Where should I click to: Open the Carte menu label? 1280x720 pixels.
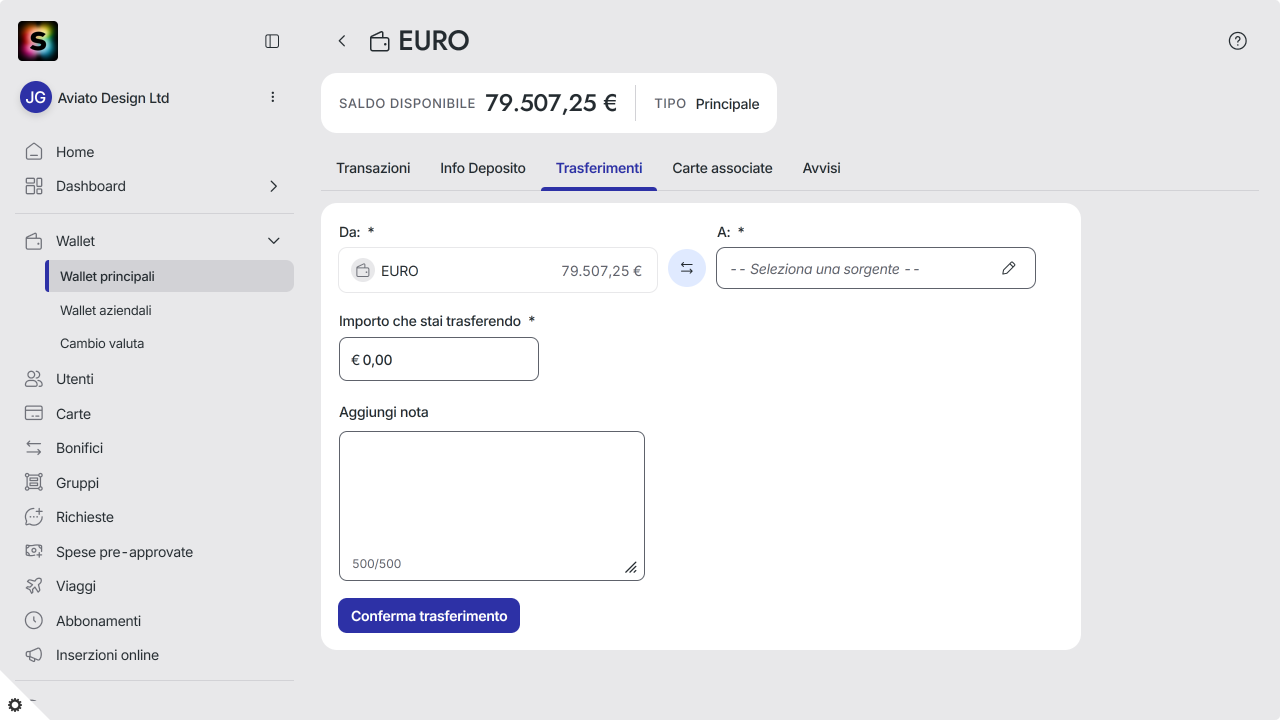click(73, 414)
